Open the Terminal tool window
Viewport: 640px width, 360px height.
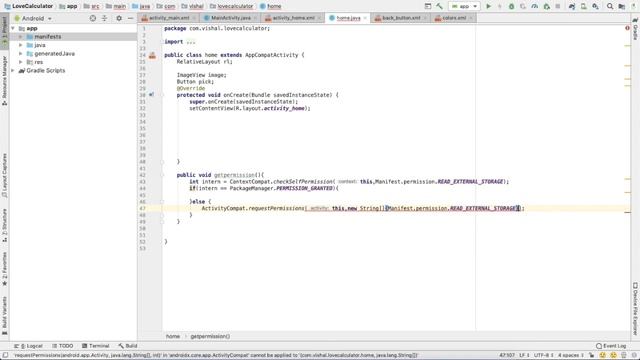95,346
